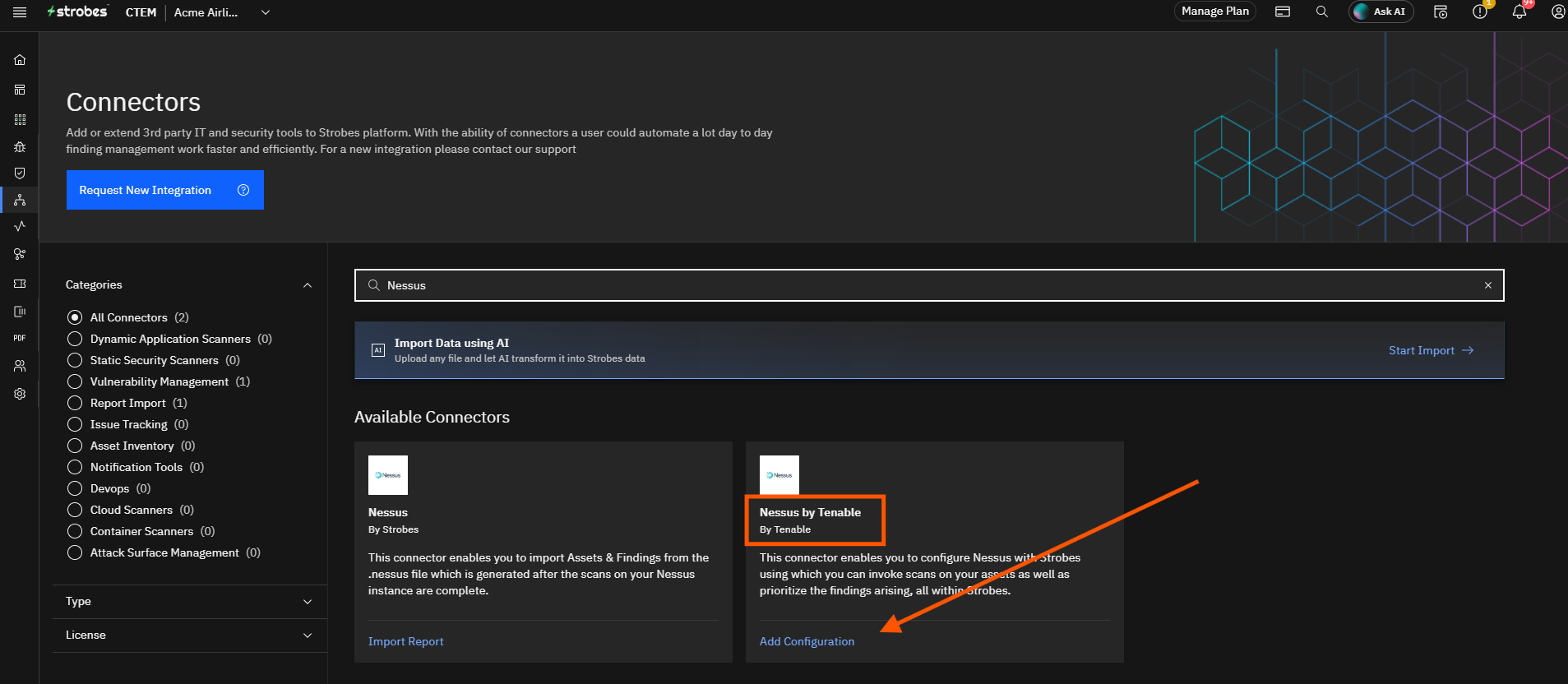Select the Issue Tracking category

pyautogui.click(x=75, y=424)
